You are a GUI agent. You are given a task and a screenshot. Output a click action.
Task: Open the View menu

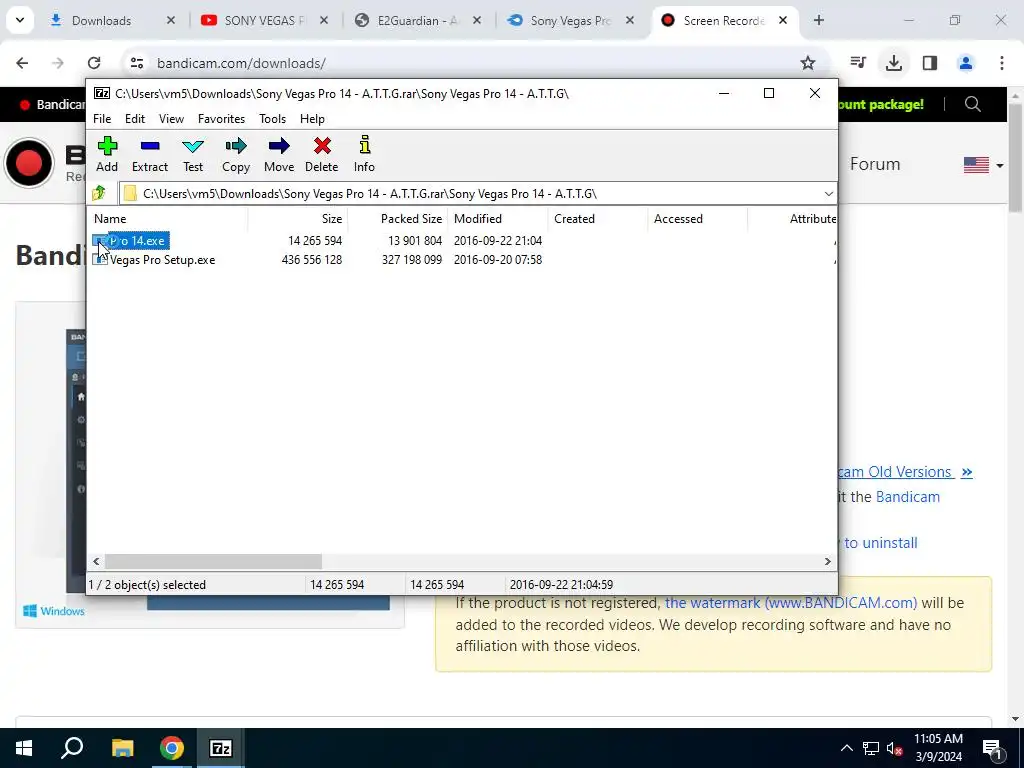click(171, 119)
